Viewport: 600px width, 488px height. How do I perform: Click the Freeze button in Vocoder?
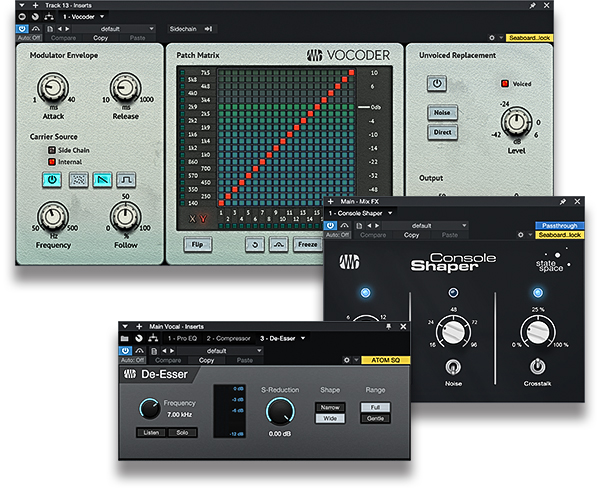(x=308, y=245)
